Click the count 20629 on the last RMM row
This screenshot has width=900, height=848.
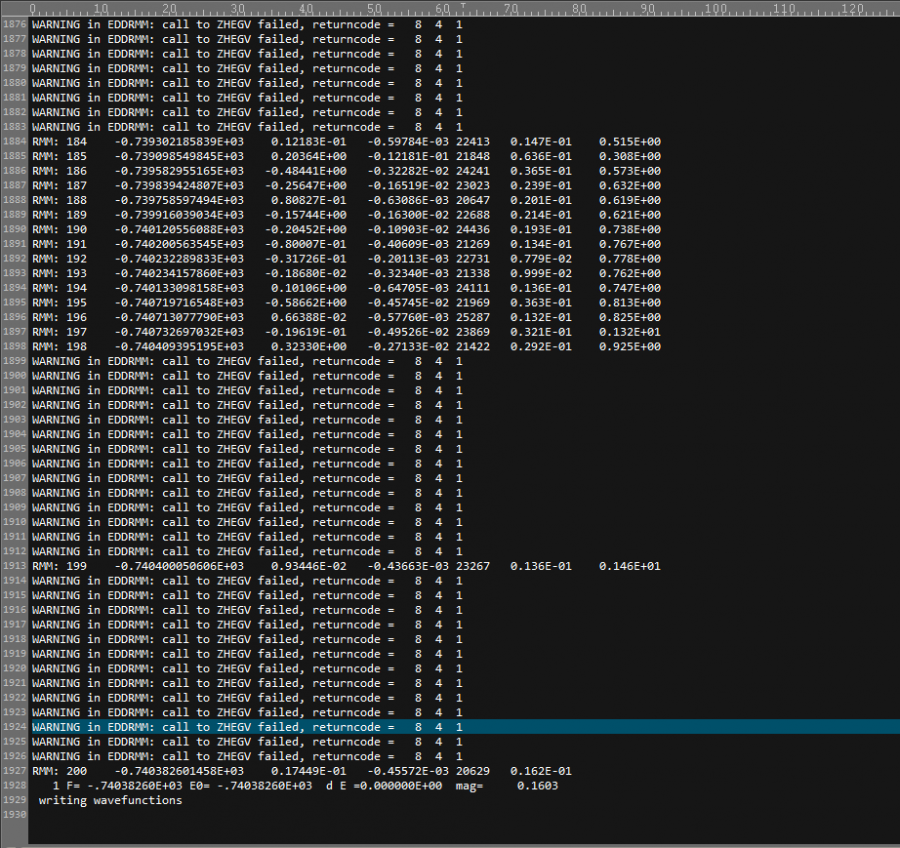tap(473, 771)
